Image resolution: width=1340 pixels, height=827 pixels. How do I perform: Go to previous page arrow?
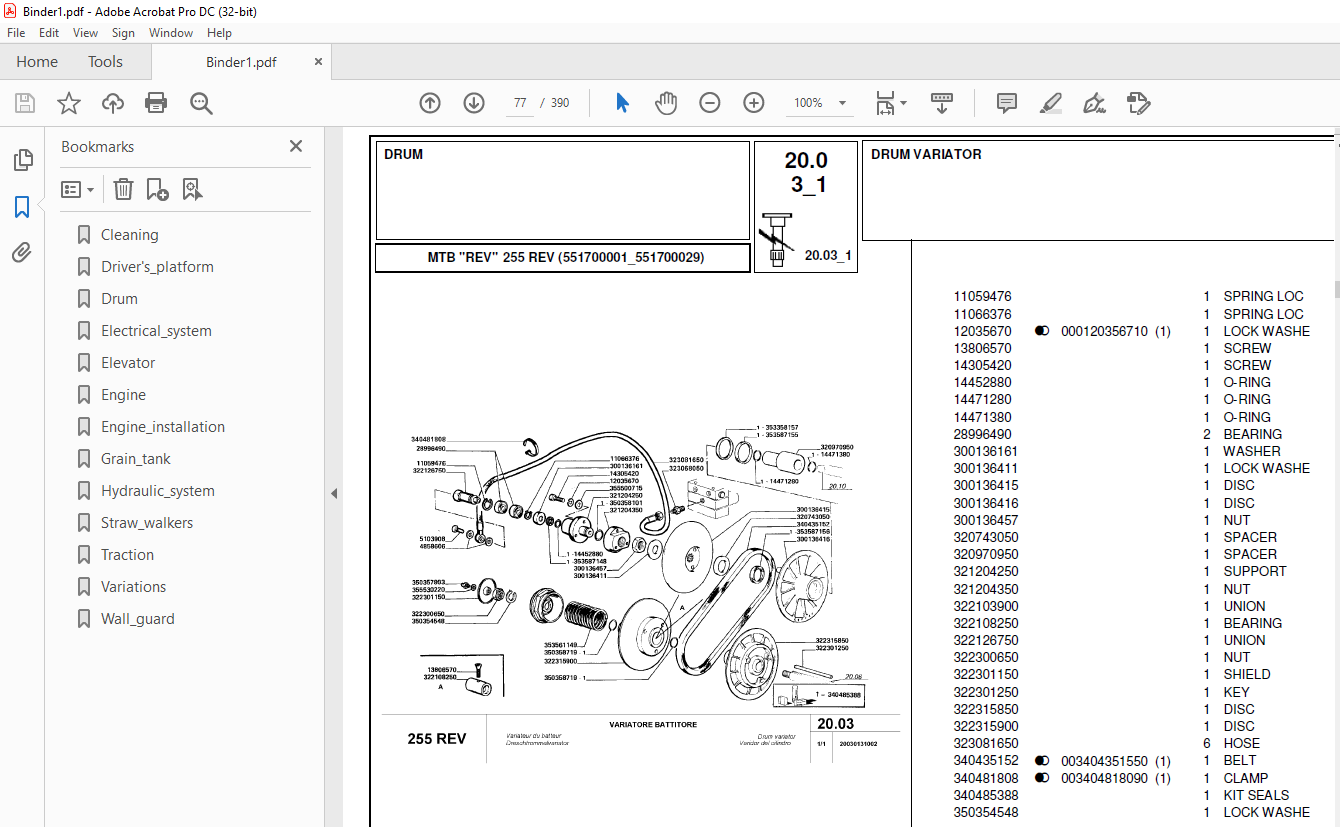430,103
